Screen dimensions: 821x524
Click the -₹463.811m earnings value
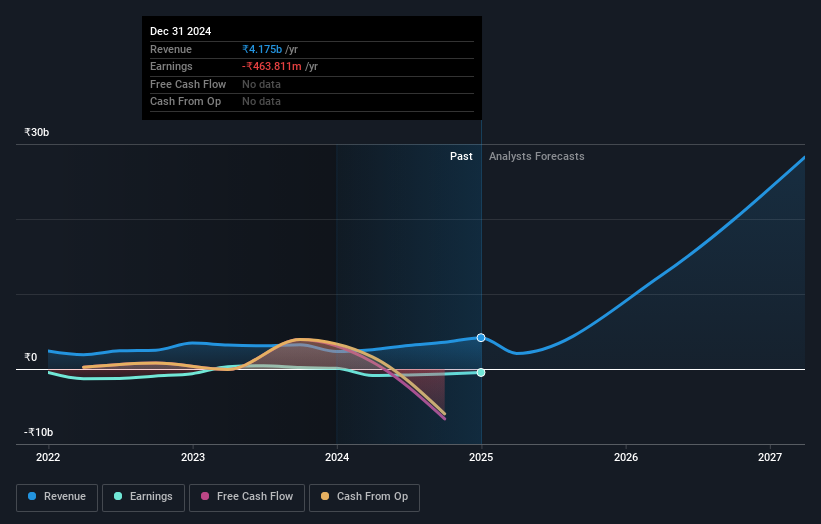[272, 66]
